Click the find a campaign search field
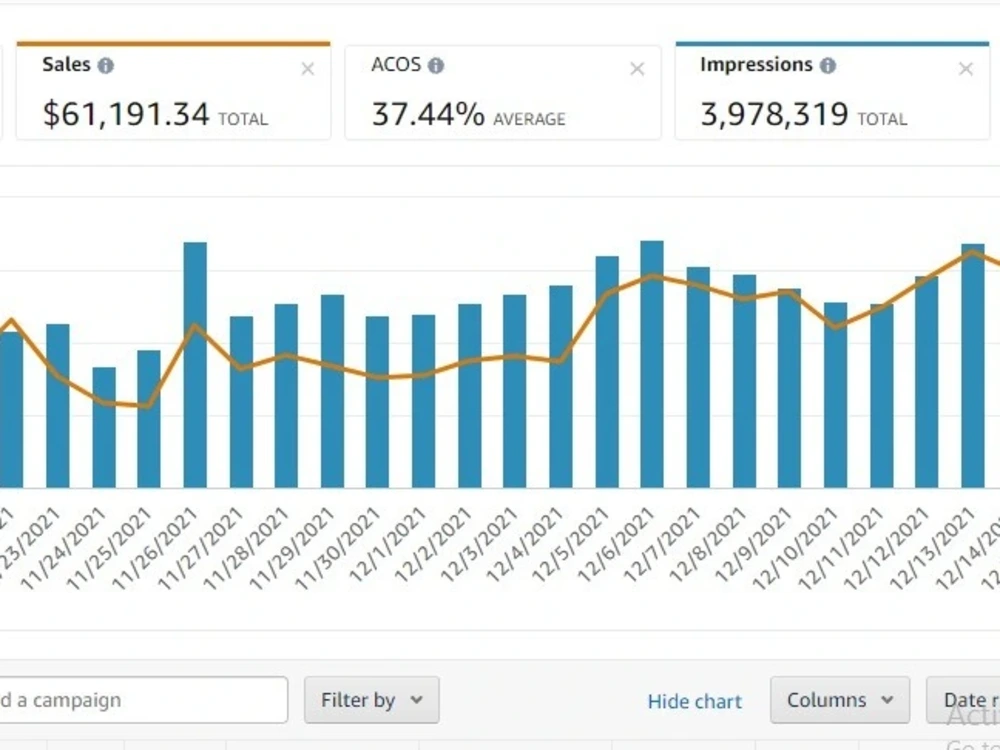Viewport: 1000px width, 750px height. (x=143, y=700)
